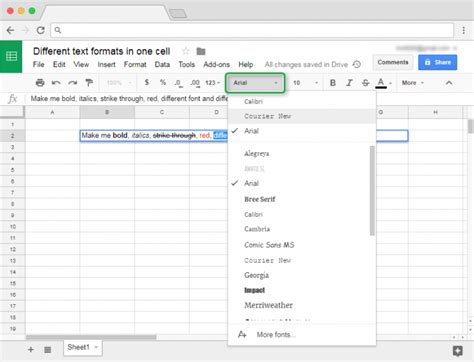This screenshot has height=362, width=474.
Task: Choose Merriweather font
Action: point(299,305)
